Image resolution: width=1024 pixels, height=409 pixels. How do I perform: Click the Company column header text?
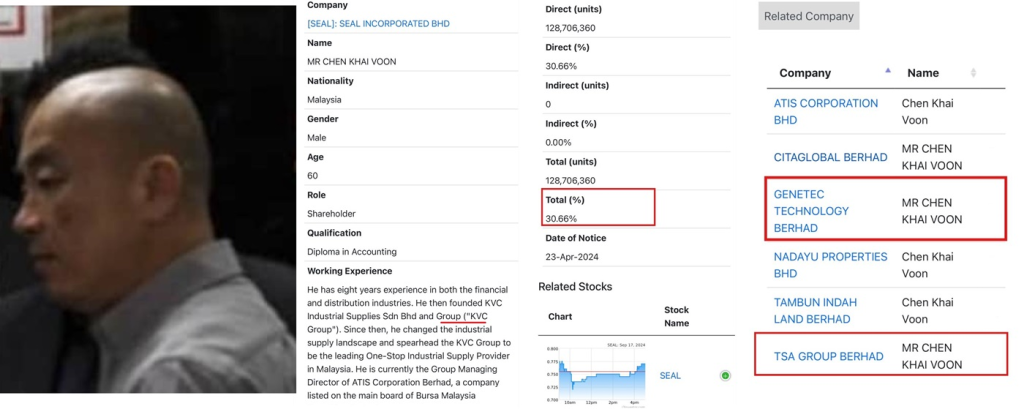point(805,73)
